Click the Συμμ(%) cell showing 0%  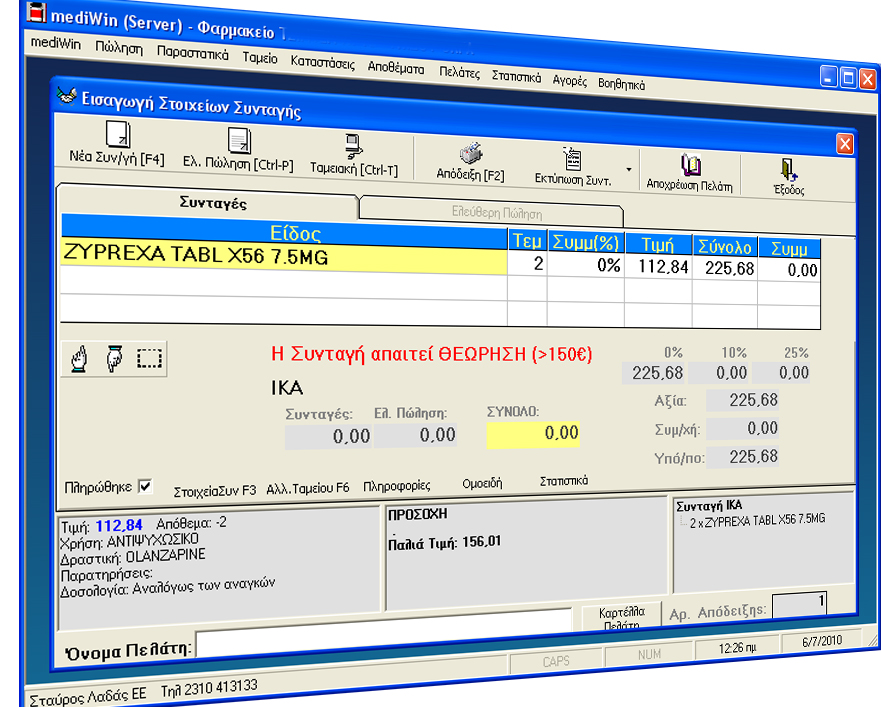tap(586, 264)
